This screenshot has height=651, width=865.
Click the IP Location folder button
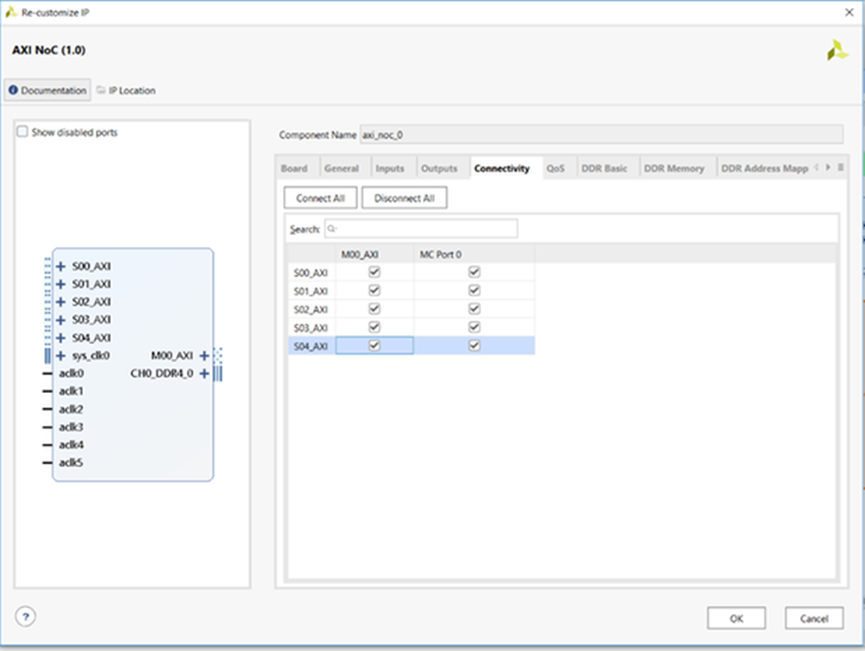pyautogui.click(x=126, y=90)
